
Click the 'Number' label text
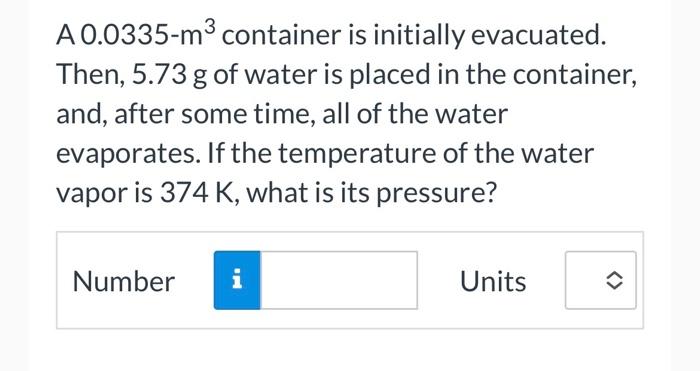(124, 282)
